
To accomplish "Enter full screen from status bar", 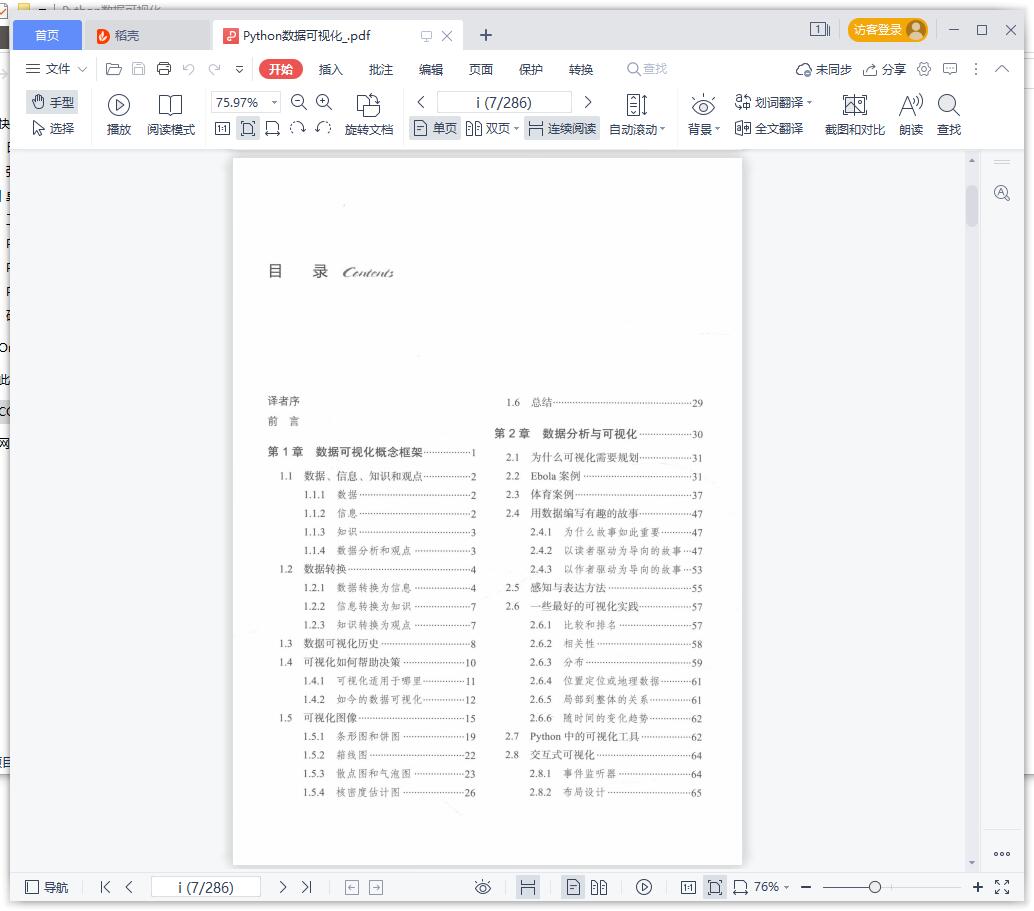I will (x=1002, y=887).
